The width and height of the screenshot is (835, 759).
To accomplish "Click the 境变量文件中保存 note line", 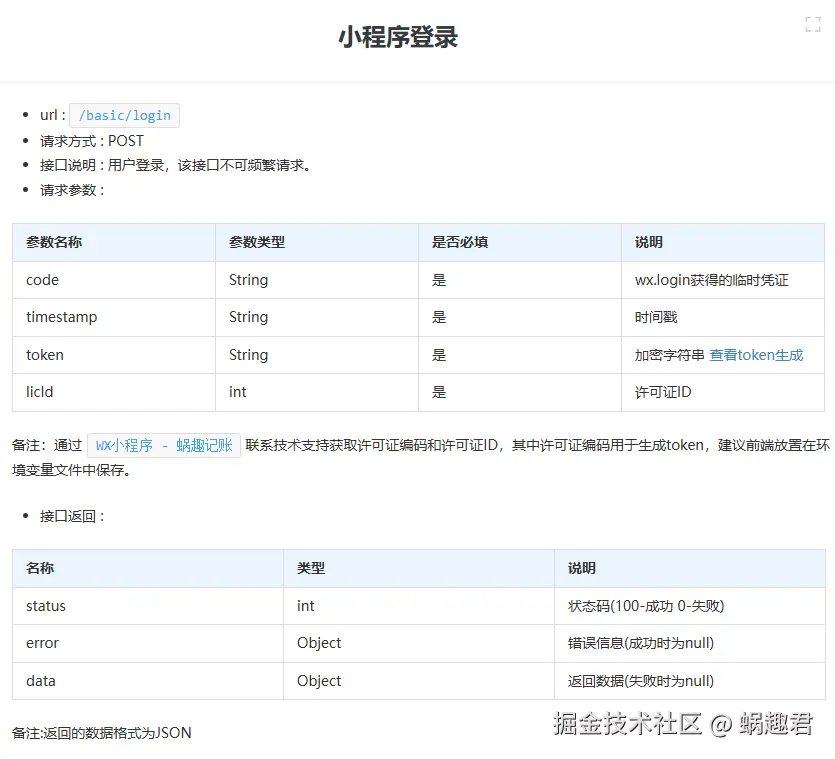I will [71, 470].
